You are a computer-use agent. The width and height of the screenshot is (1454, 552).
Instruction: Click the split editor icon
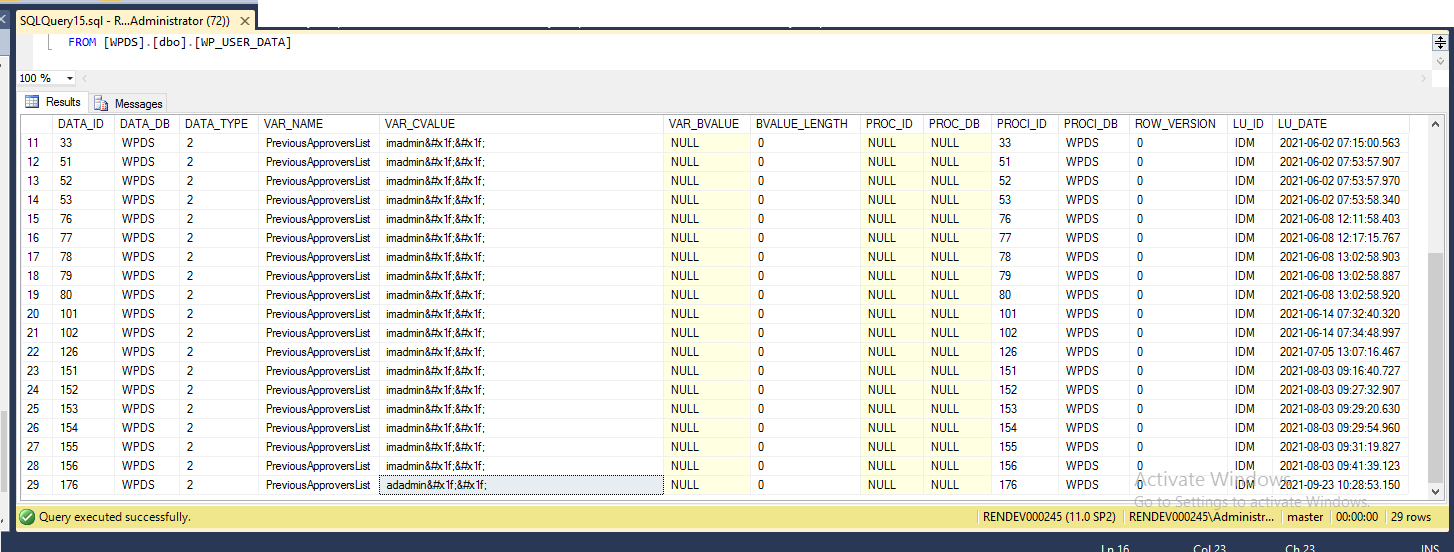click(x=1439, y=41)
